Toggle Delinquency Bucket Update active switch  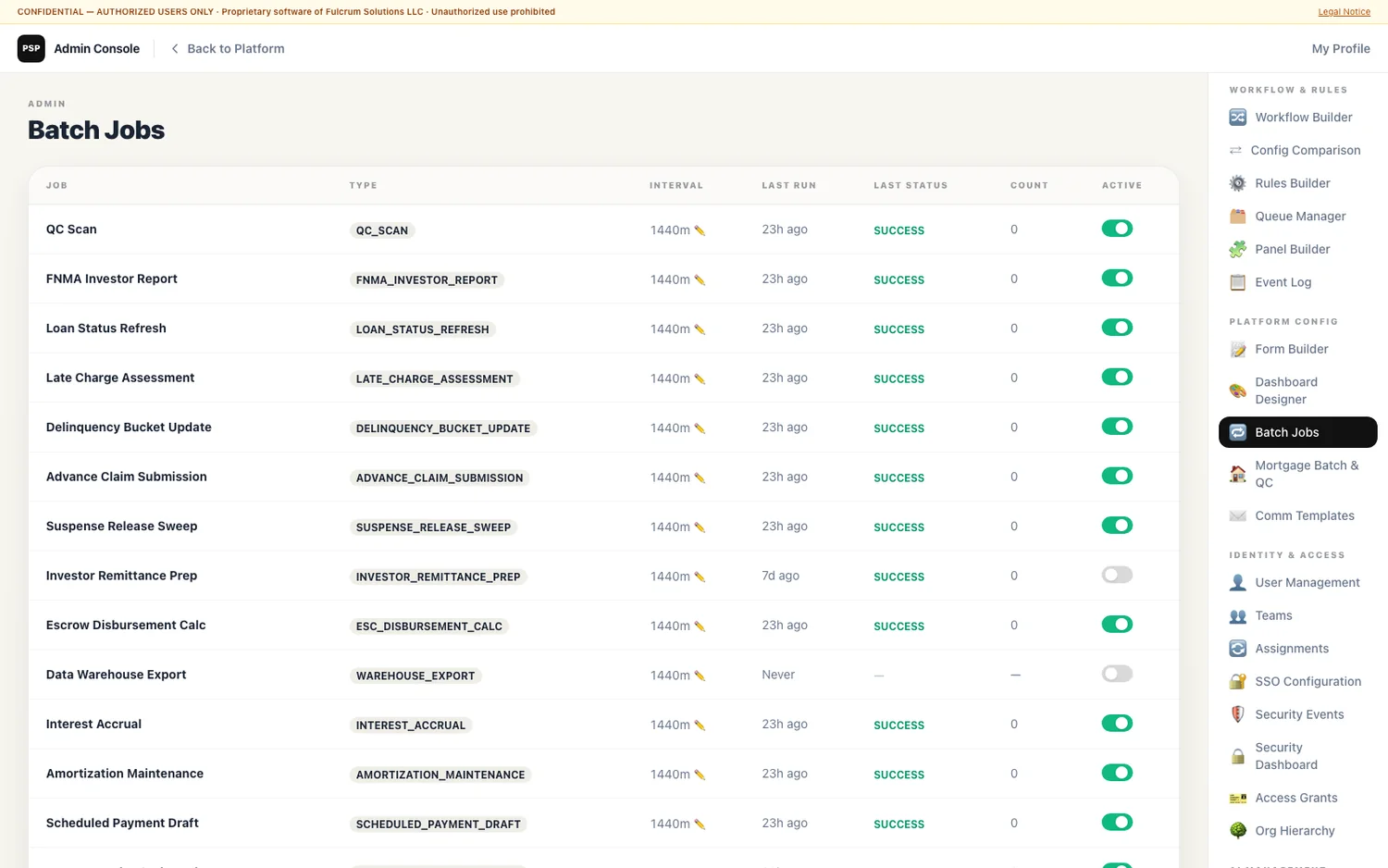click(1117, 427)
